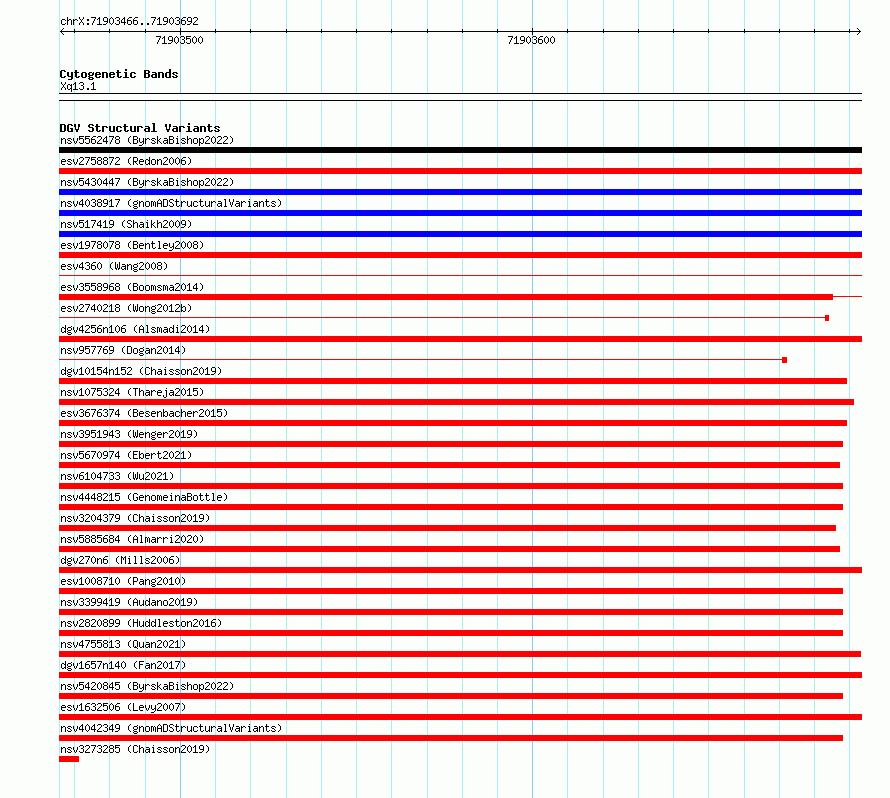Click the nsv5562478 (ByrskaBishop2022) label
This screenshot has width=890, height=798.
tap(147, 140)
